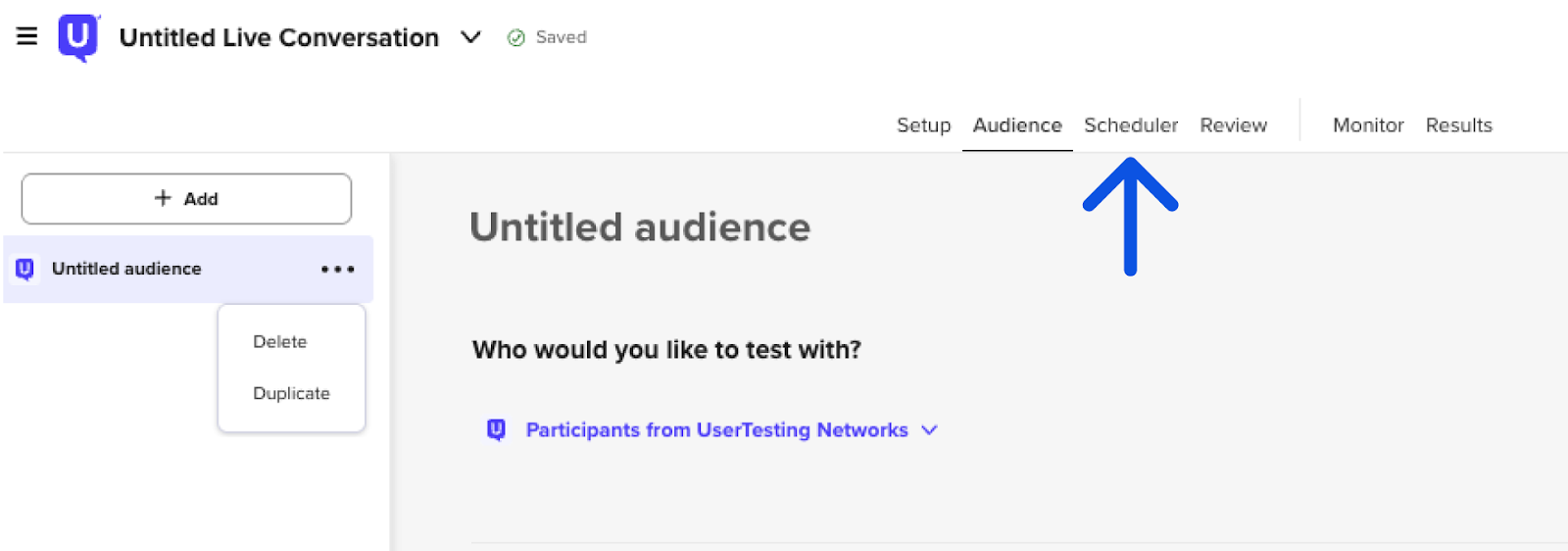
Task: Click the Untitled audience heading to rename
Action: [x=640, y=227]
